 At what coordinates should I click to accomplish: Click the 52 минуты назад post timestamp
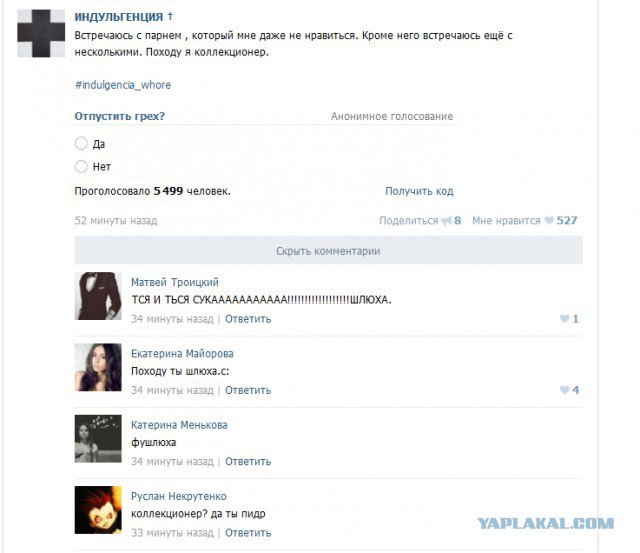pyautogui.click(x=116, y=221)
